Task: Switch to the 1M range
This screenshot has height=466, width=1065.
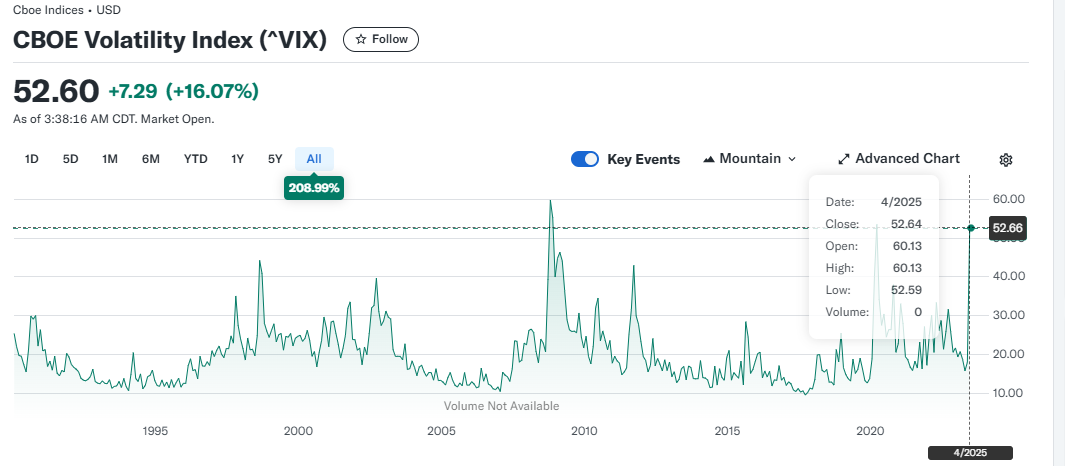Action: pyautogui.click(x=110, y=159)
